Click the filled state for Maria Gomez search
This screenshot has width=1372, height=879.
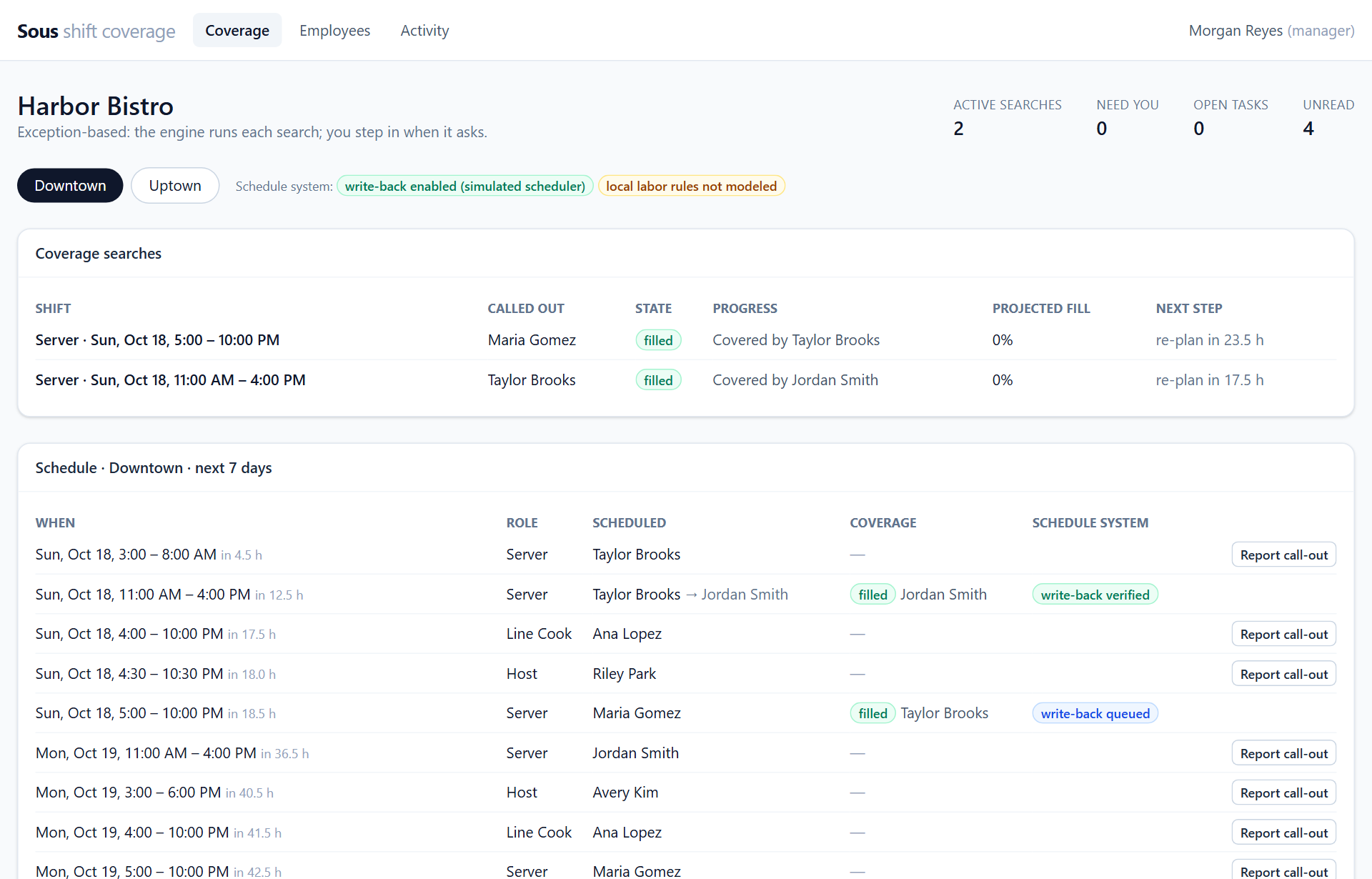[x=658, y=340]
